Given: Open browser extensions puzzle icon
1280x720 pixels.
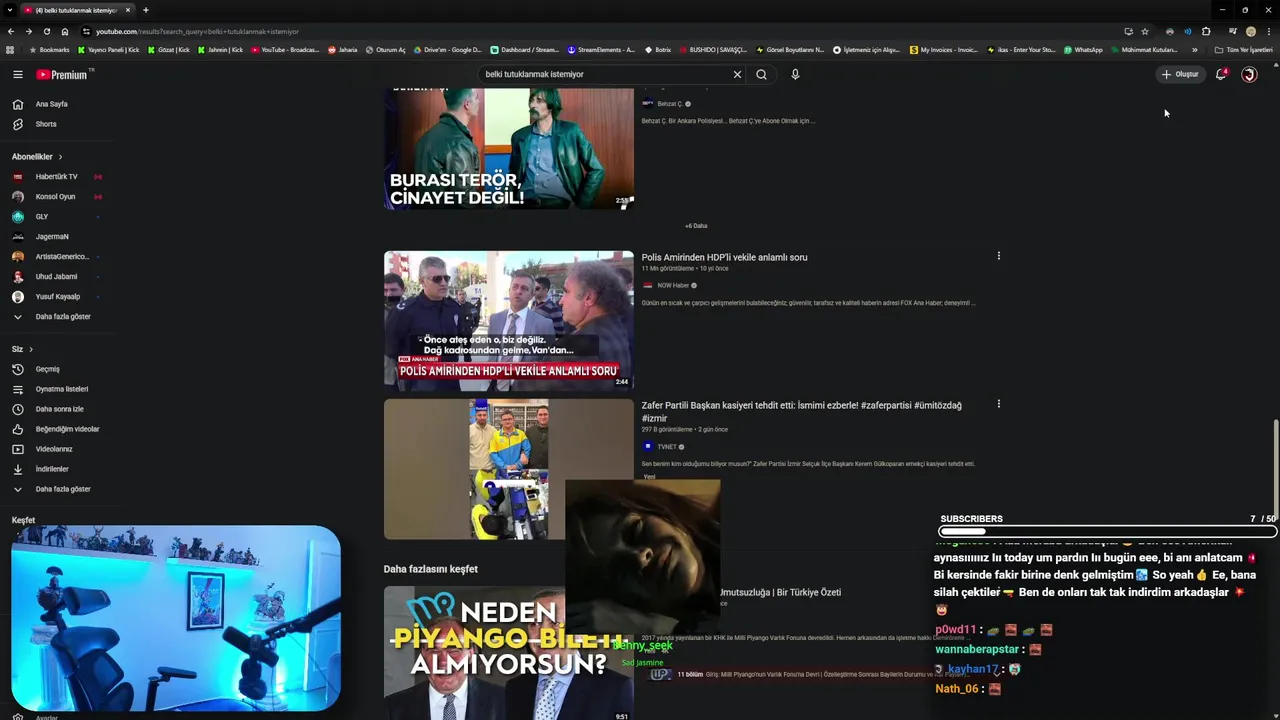Looking at the screenshot, I should click(x=1206, y=31).
